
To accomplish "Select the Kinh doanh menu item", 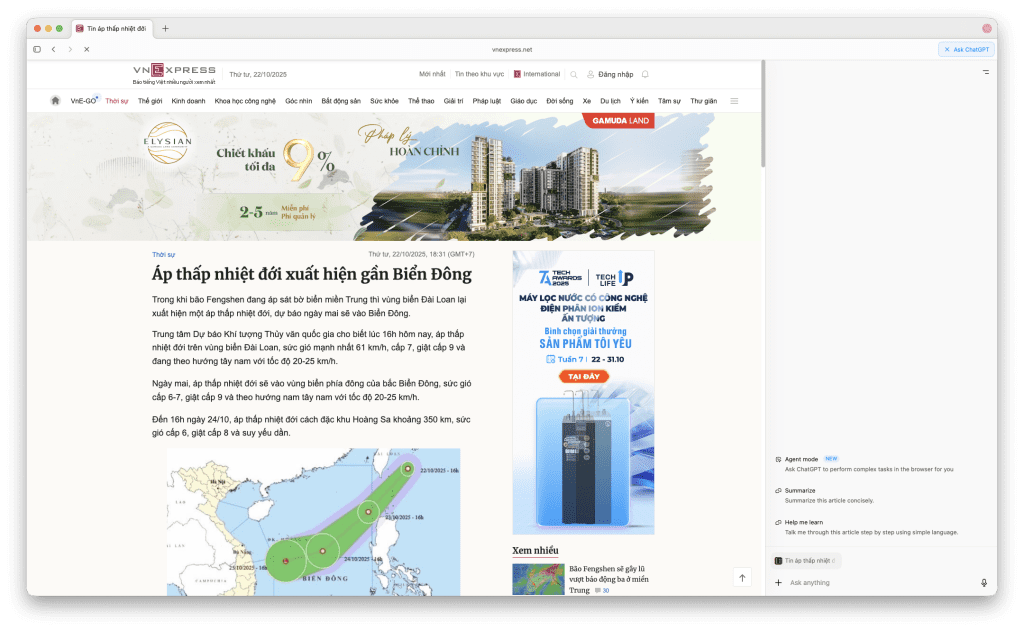I will (x=188, y=101).
